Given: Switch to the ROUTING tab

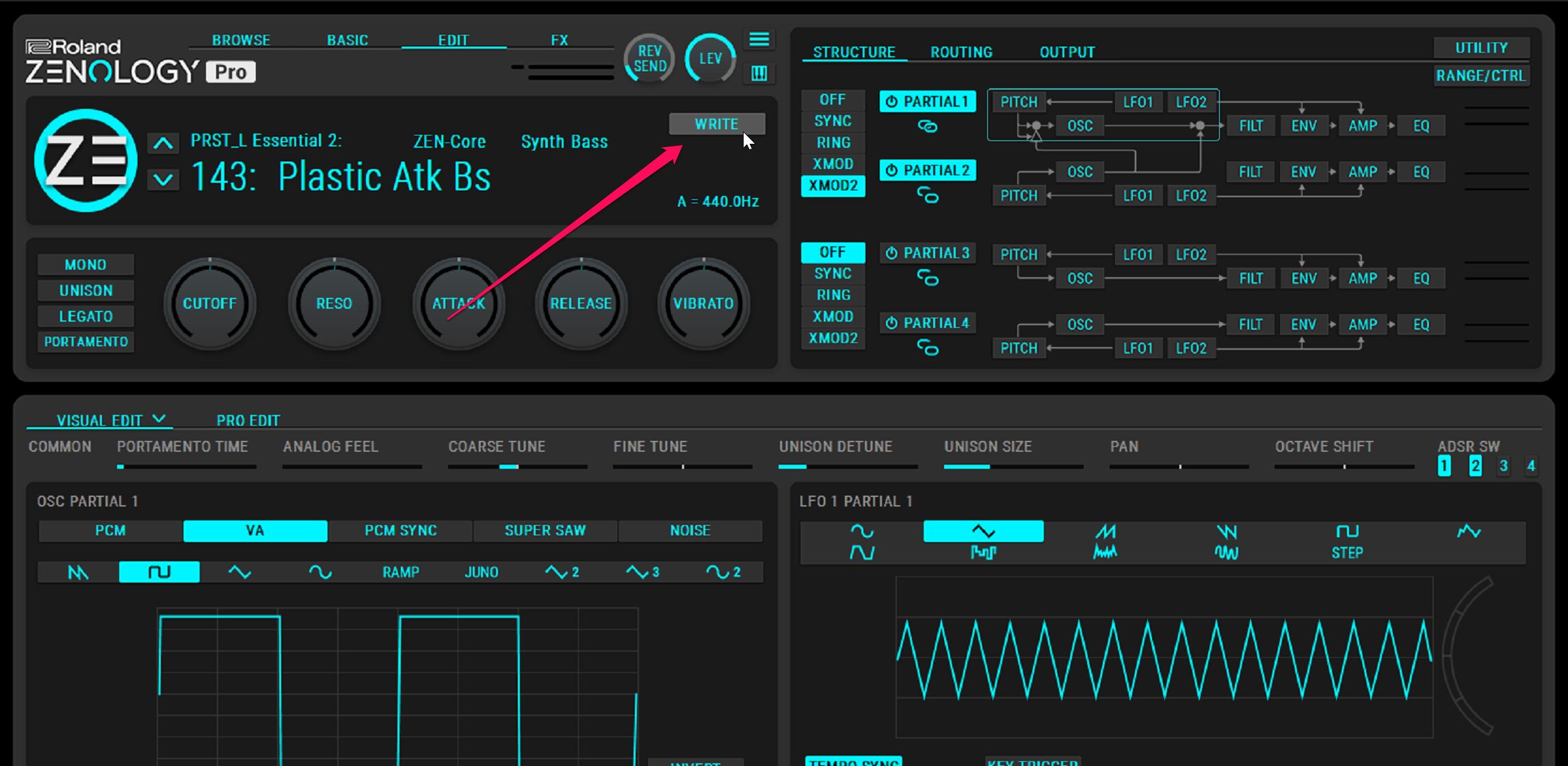Looking at the screenshot, I should tap(961, 52).
